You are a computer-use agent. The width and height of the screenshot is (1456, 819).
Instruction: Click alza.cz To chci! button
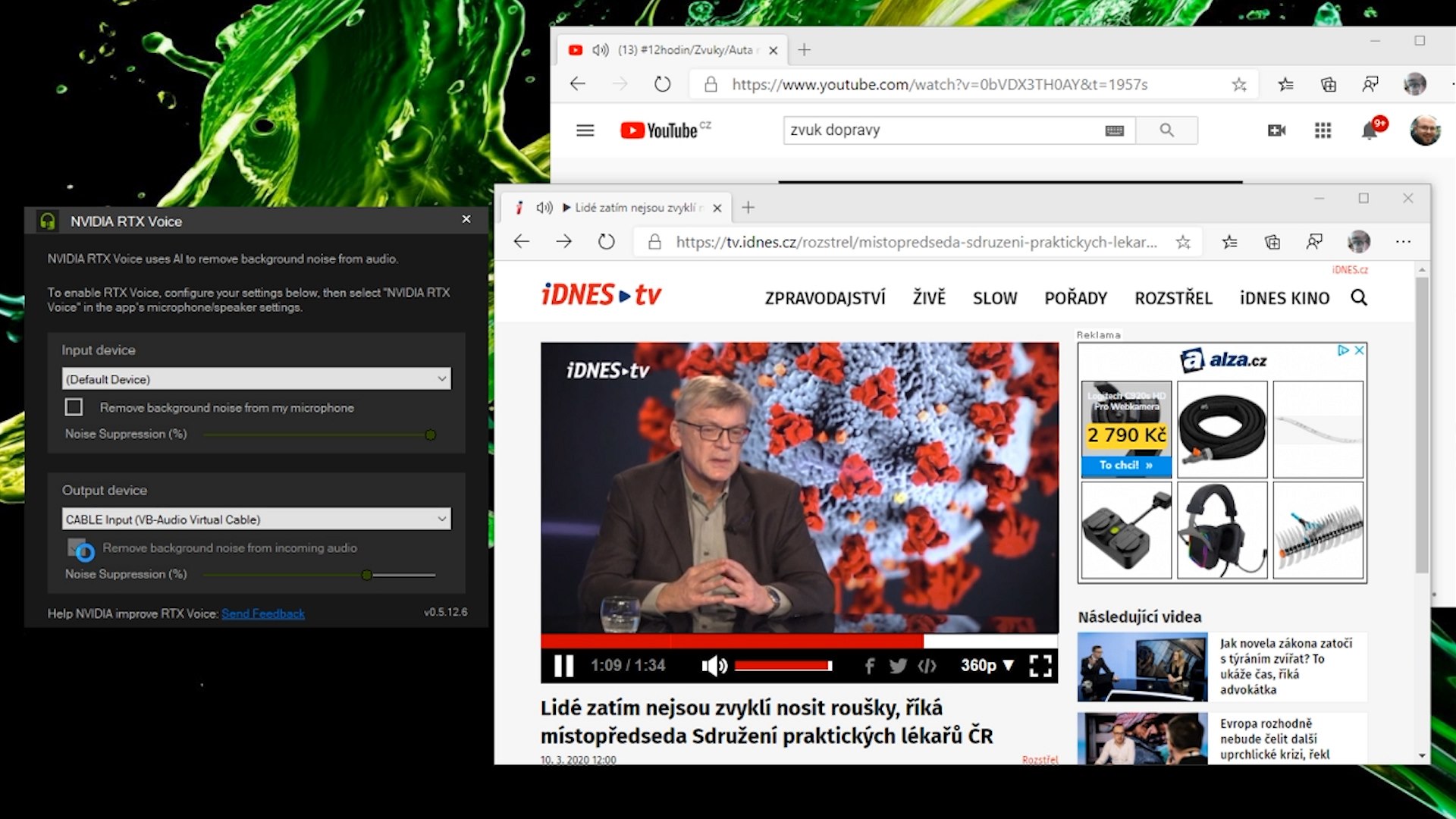(x=1125, y=465)
